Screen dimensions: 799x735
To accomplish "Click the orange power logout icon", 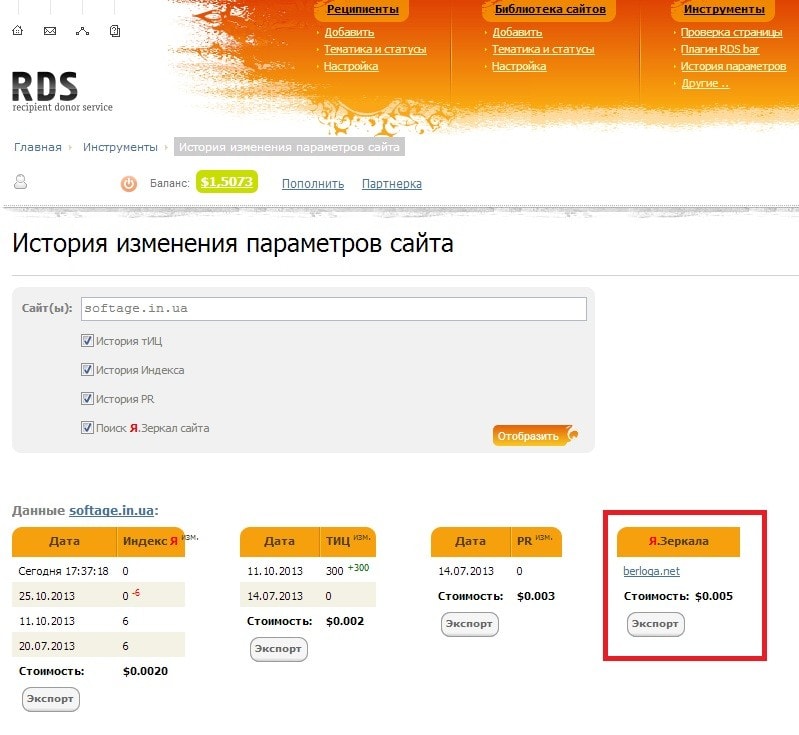I will [128, 183].
